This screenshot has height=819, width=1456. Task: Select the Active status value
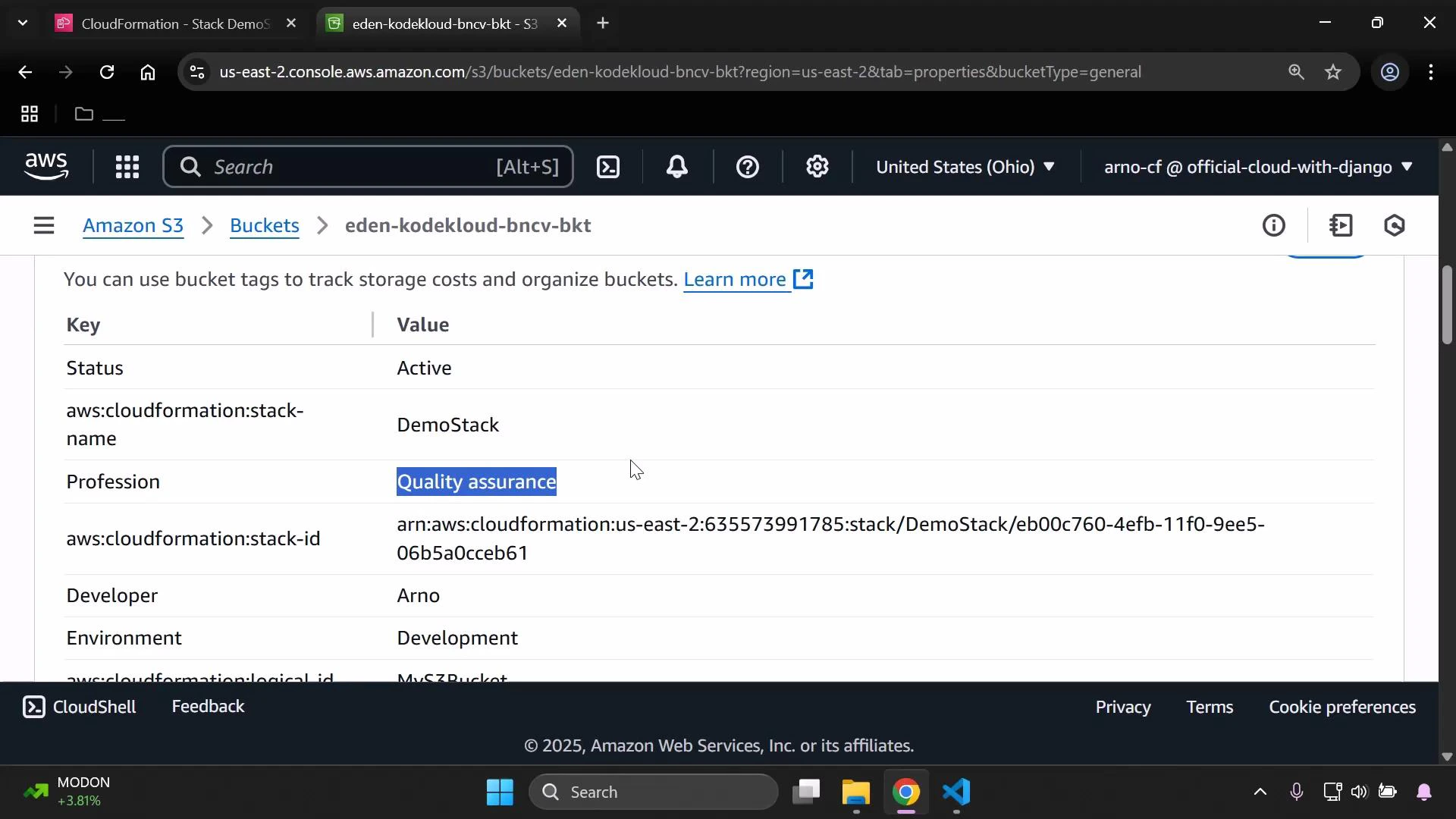[425, 369]
